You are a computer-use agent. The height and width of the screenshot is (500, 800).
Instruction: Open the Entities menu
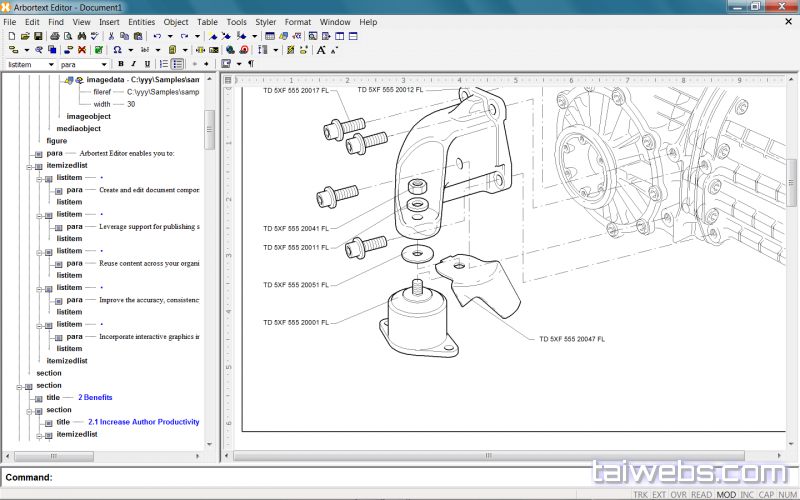pyautogui.click(x=141, y=22)
